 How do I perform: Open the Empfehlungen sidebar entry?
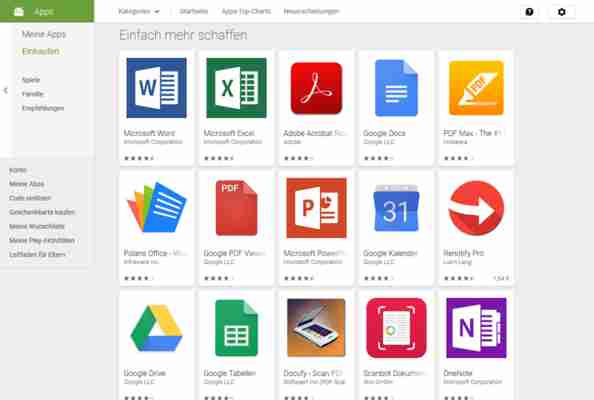pyautogui.click(x=43, y=108)
